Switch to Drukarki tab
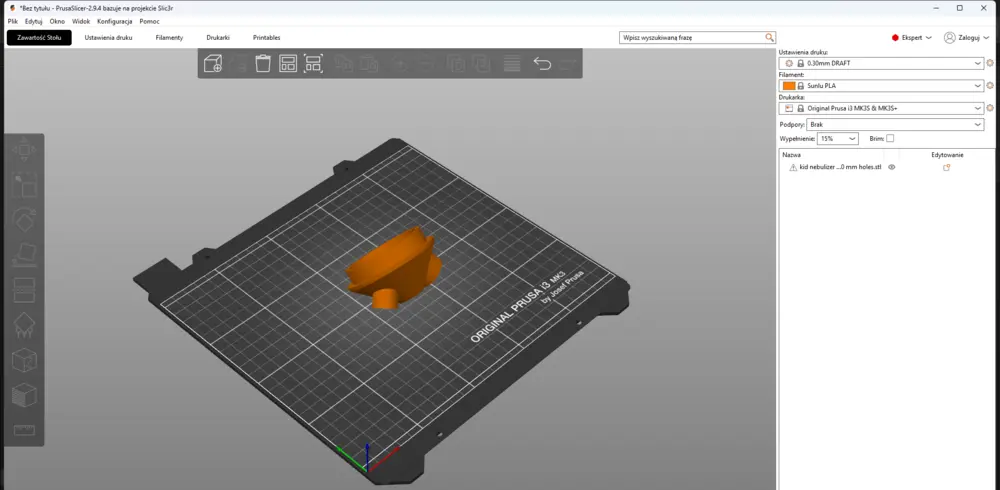Screen dimensions: 1000x490 pyautogui.click(x=218, y=38)
